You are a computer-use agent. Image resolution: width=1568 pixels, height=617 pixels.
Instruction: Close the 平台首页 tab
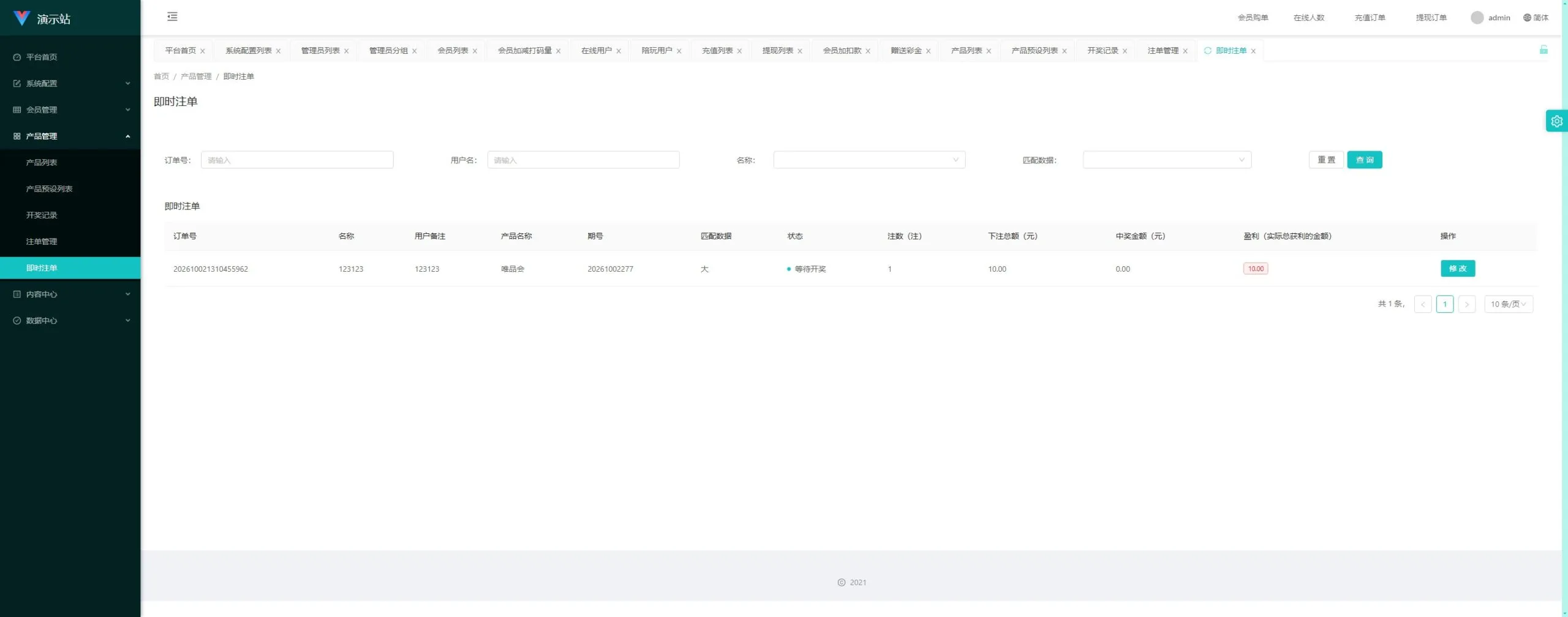(x=203, y=51)
